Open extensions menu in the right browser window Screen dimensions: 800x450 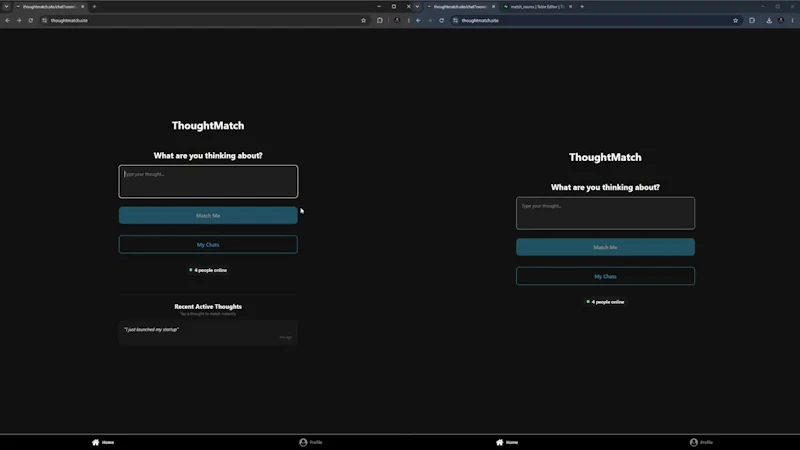tap(752, 20)
